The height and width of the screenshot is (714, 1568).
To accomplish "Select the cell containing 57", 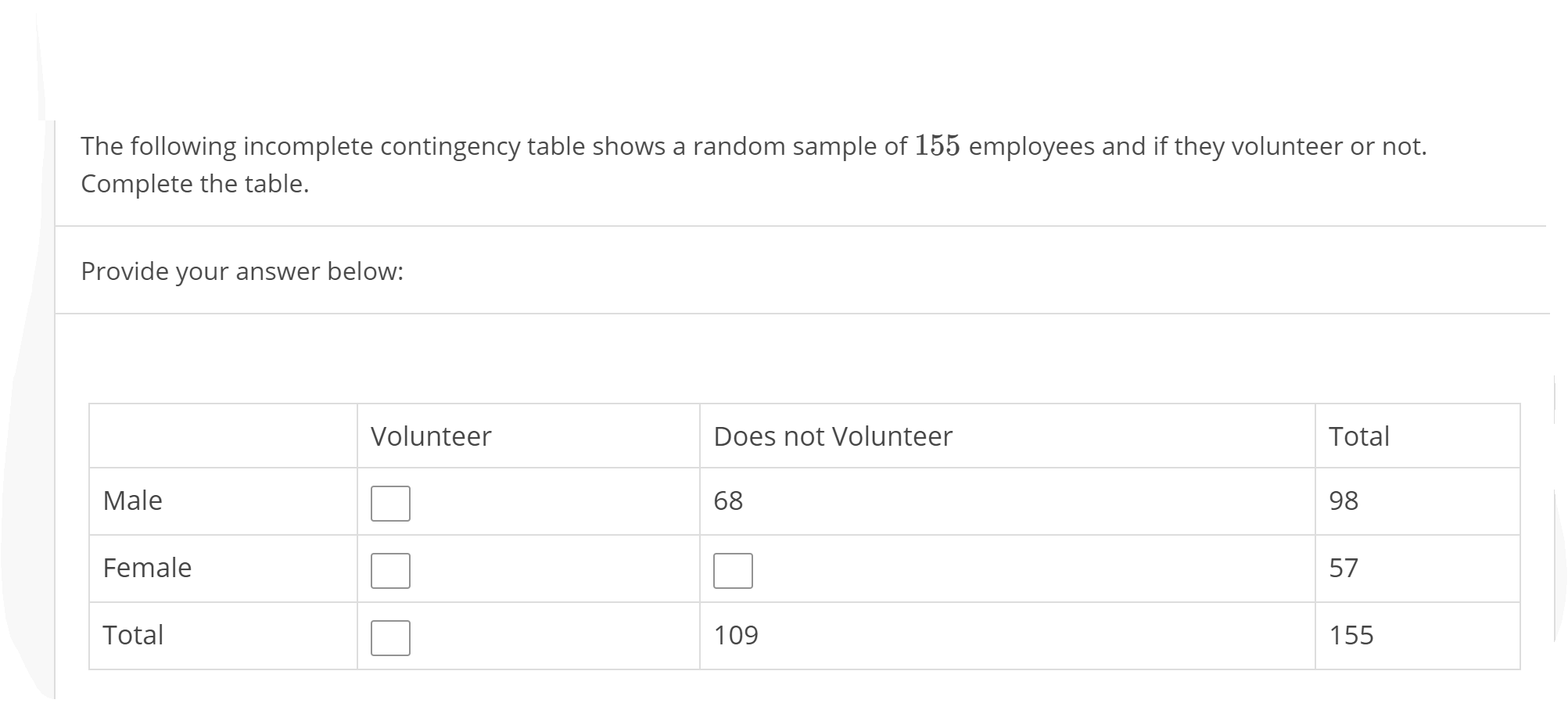I will (x=1343, y=569).
